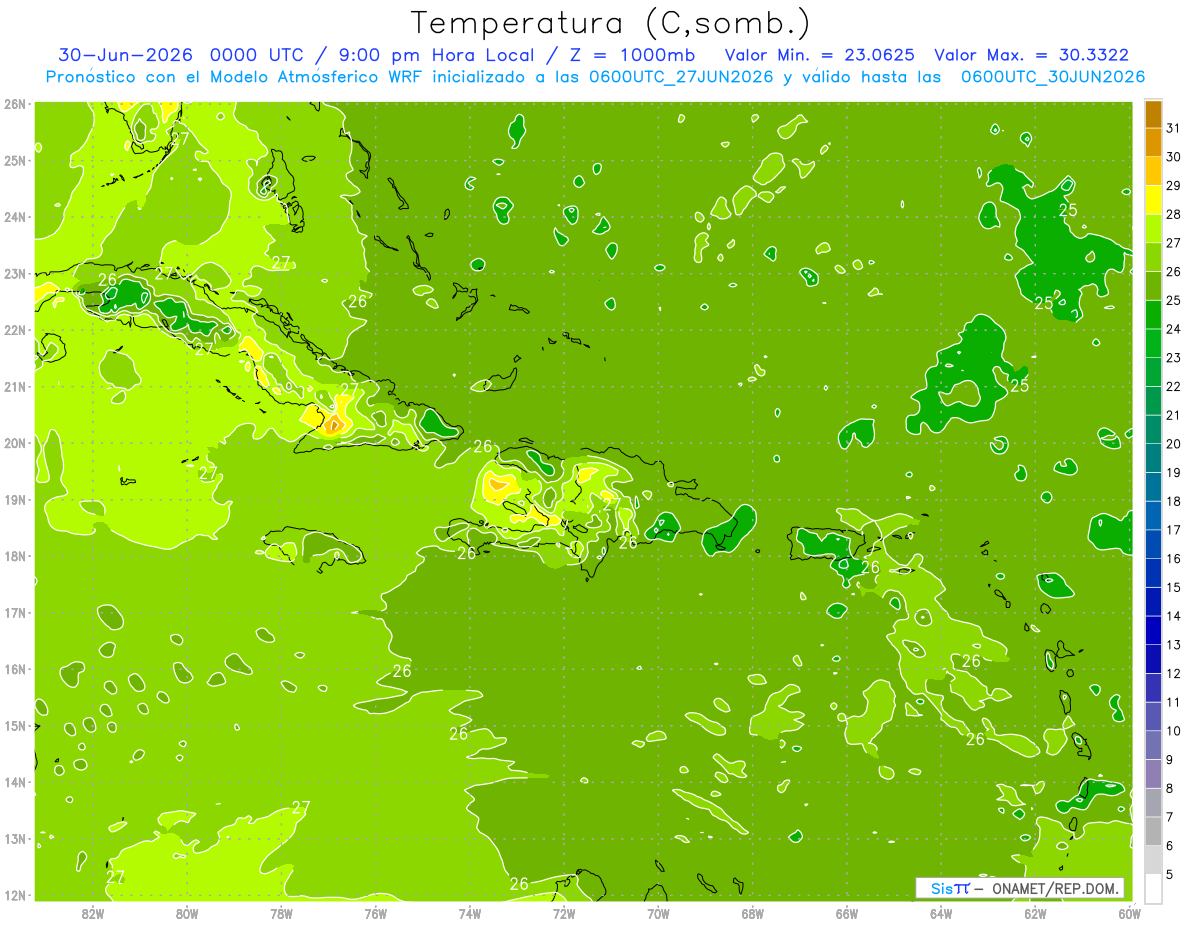Click color scale label 9
The width and height of the screenshot is (1200, 927).
pyautogui.click(x=1169, y=760)
